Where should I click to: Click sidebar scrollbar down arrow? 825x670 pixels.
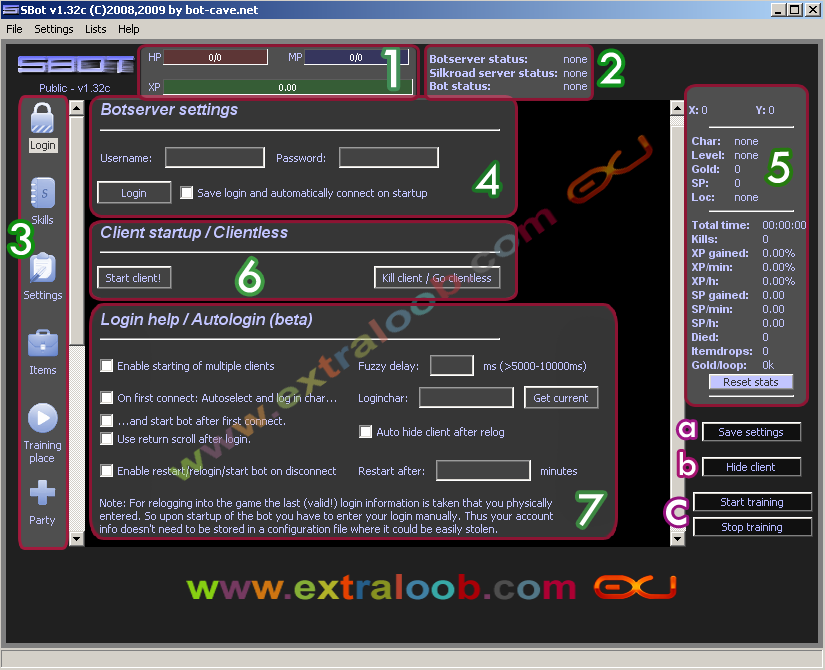click(77, 538)
